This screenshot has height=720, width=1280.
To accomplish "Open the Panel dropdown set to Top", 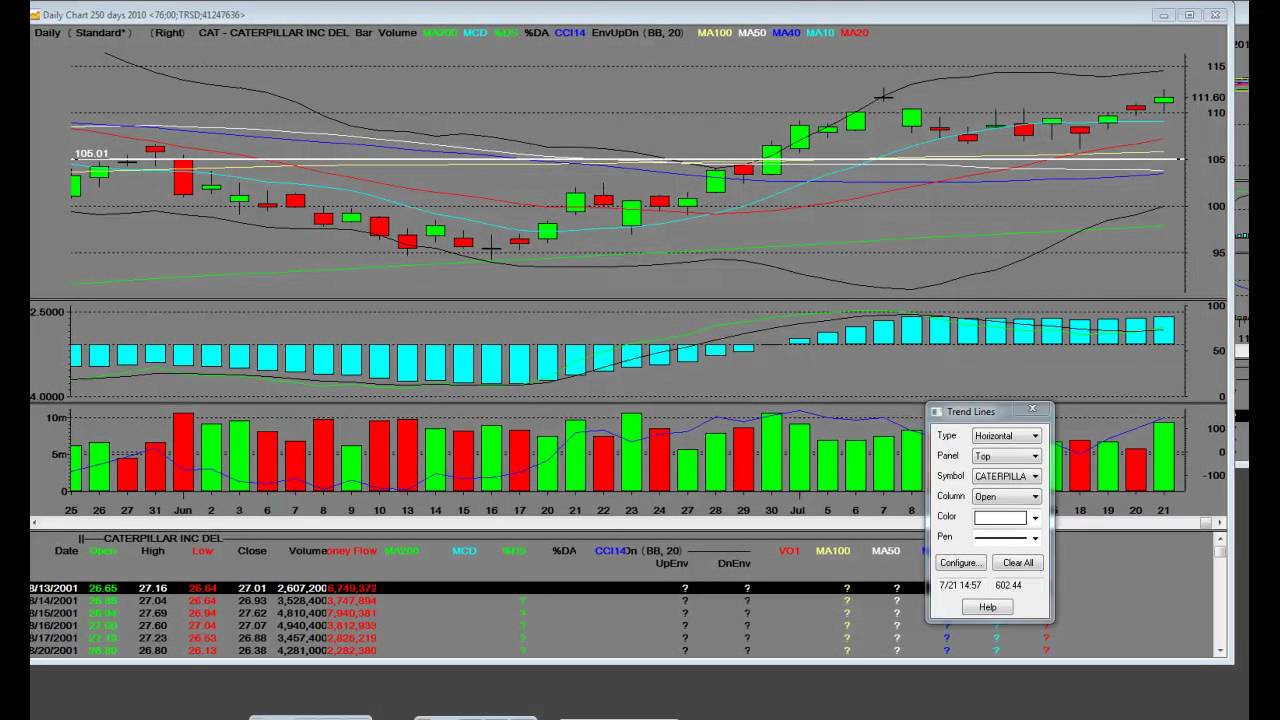I will coord(1007,456).
